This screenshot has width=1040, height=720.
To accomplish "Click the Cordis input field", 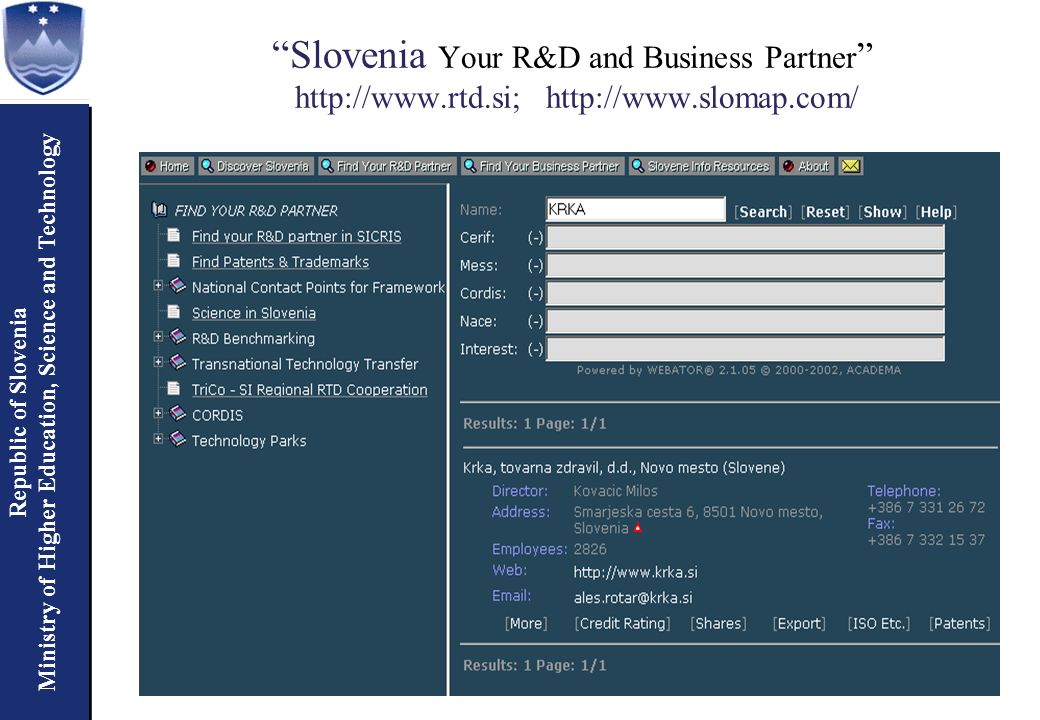I will [745, 294].
